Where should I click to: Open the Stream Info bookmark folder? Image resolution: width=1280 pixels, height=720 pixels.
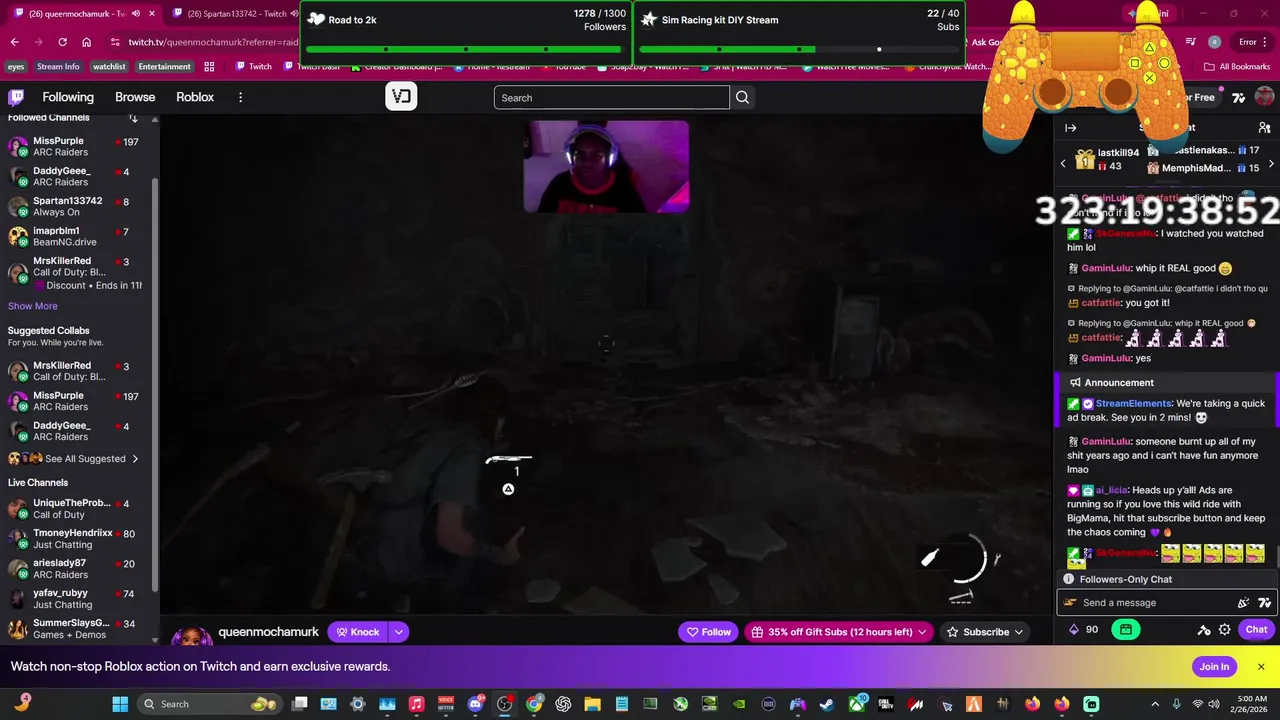pyautogui.click(x=58, y=67)
